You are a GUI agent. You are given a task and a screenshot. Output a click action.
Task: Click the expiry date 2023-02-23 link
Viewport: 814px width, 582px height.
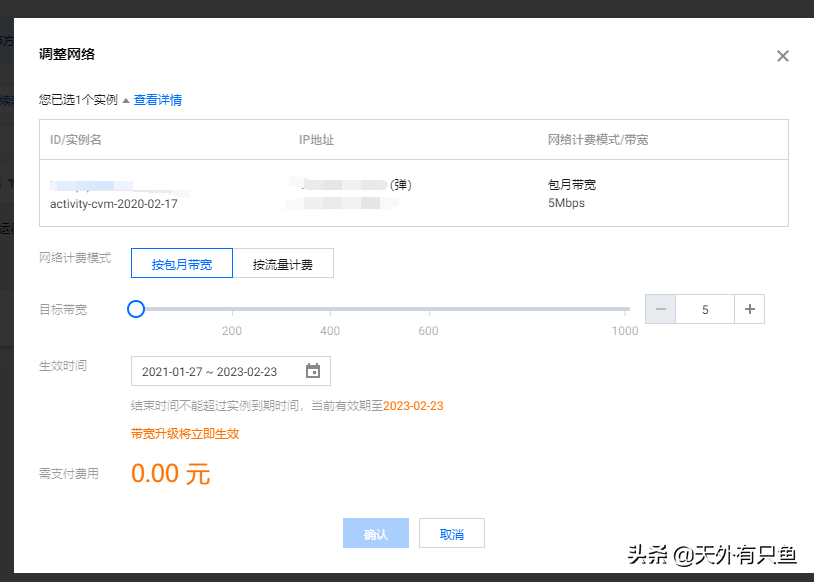(x=412, y=406)
